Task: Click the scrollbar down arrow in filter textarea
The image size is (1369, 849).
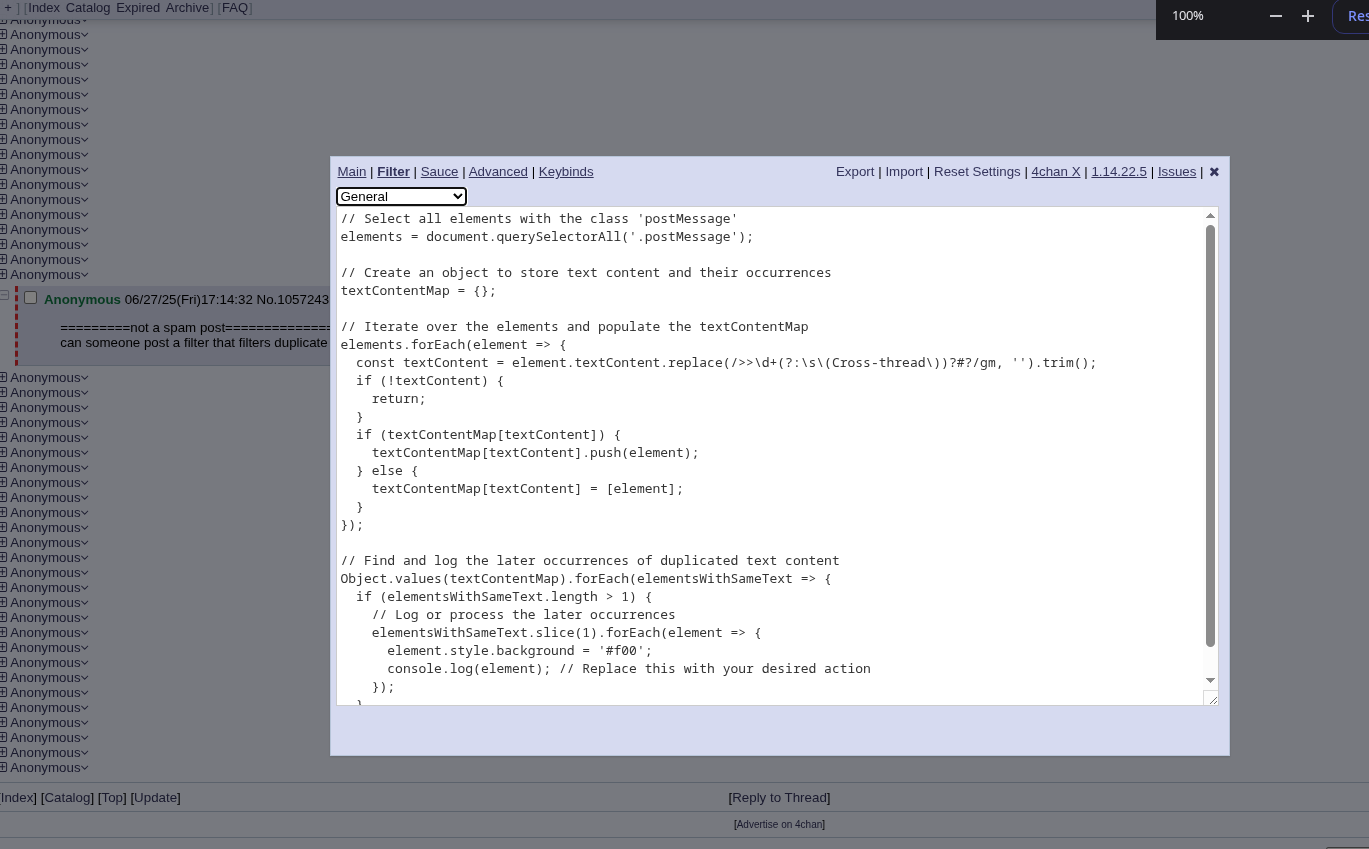Action: click(1210, 681)
